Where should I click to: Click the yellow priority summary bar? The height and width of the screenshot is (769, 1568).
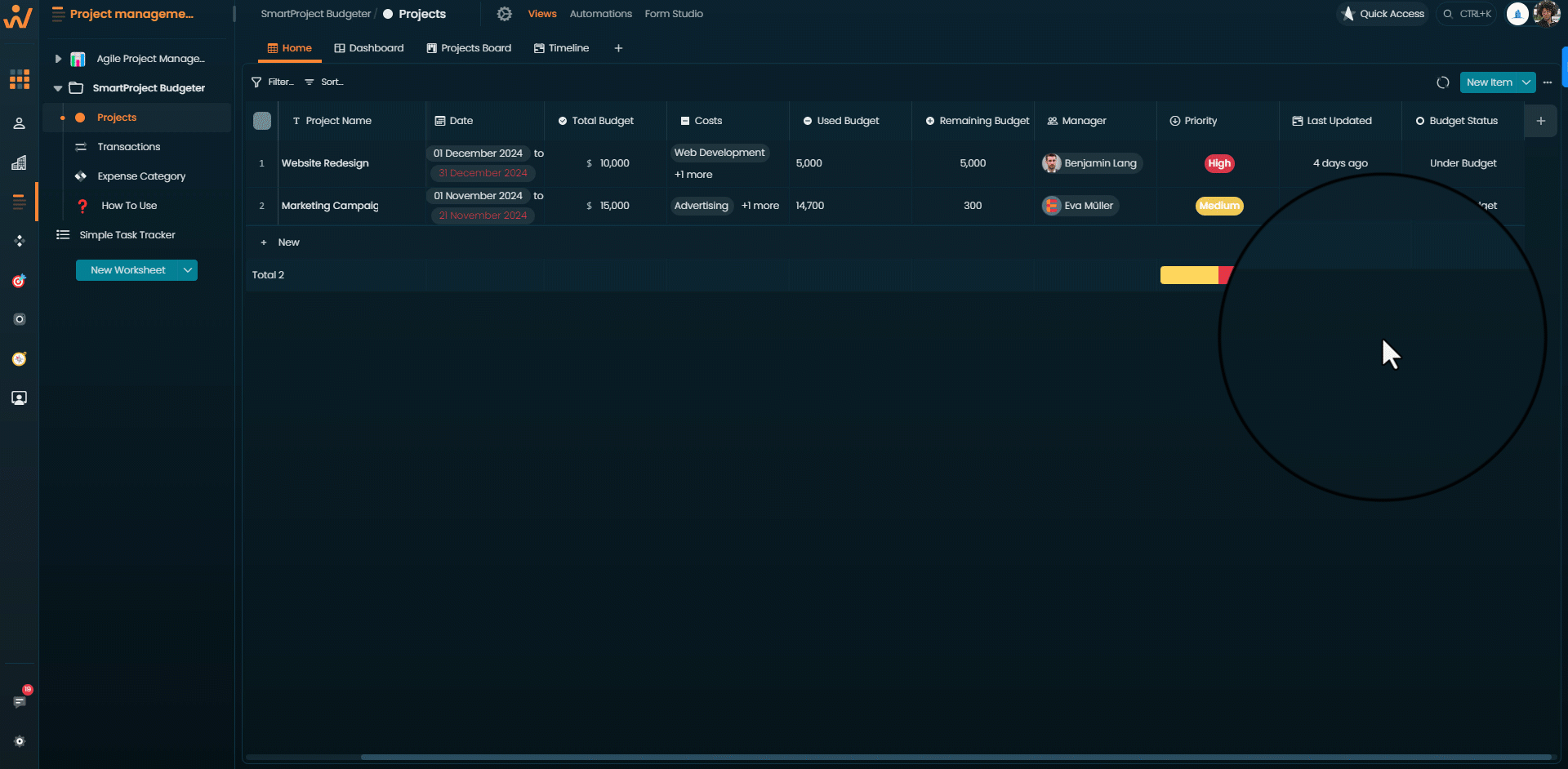1189,275
